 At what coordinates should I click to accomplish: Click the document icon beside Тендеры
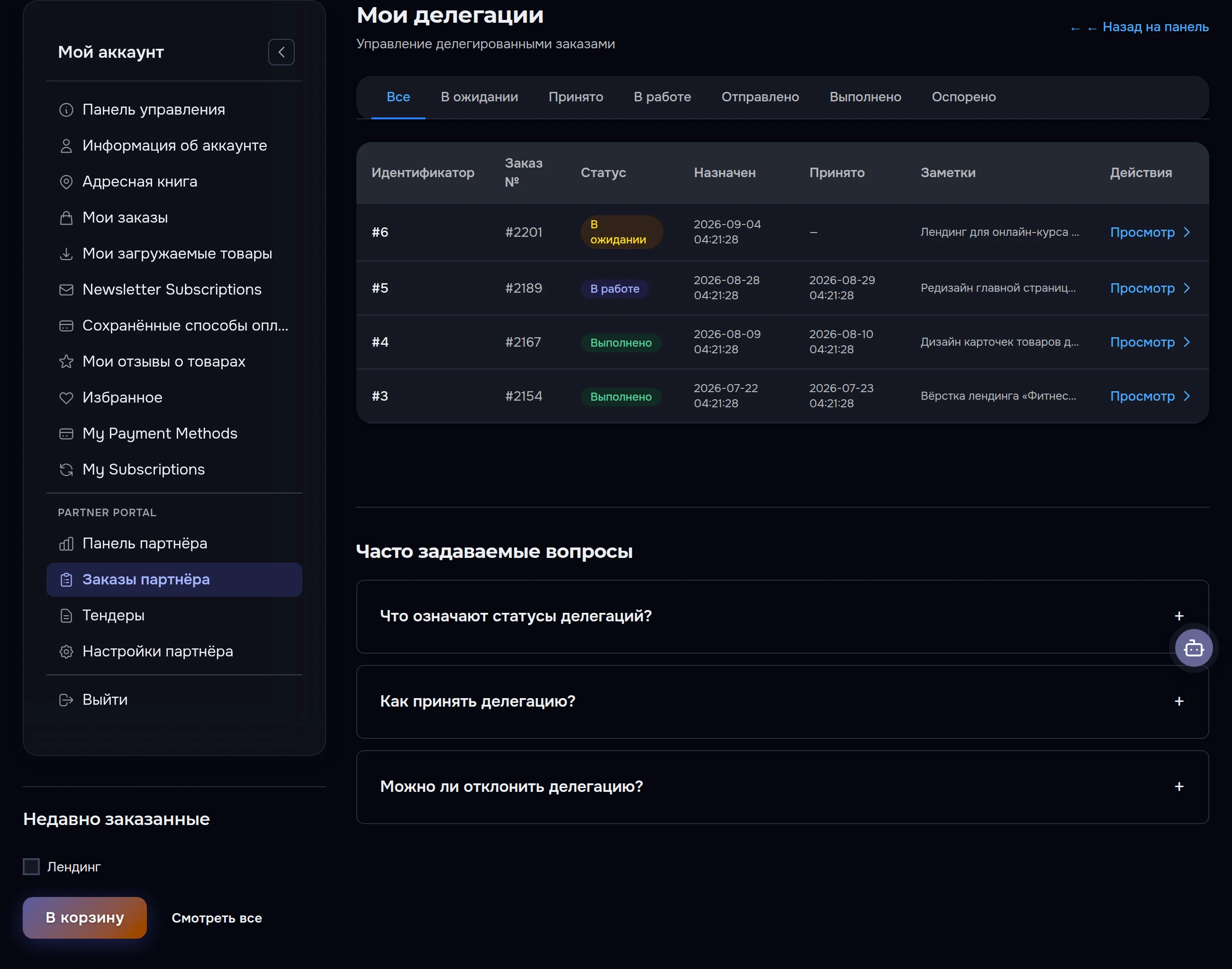click(x=66, y=616)
